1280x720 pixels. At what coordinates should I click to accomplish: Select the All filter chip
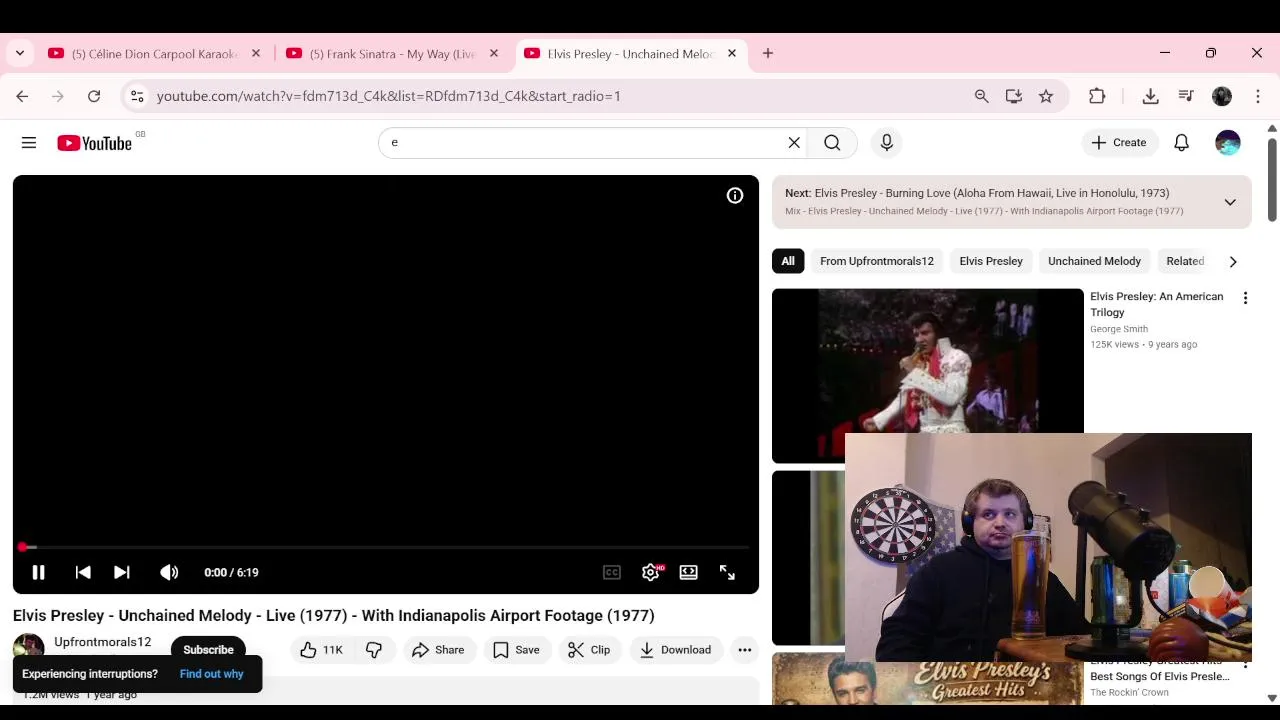pos(788,261)
